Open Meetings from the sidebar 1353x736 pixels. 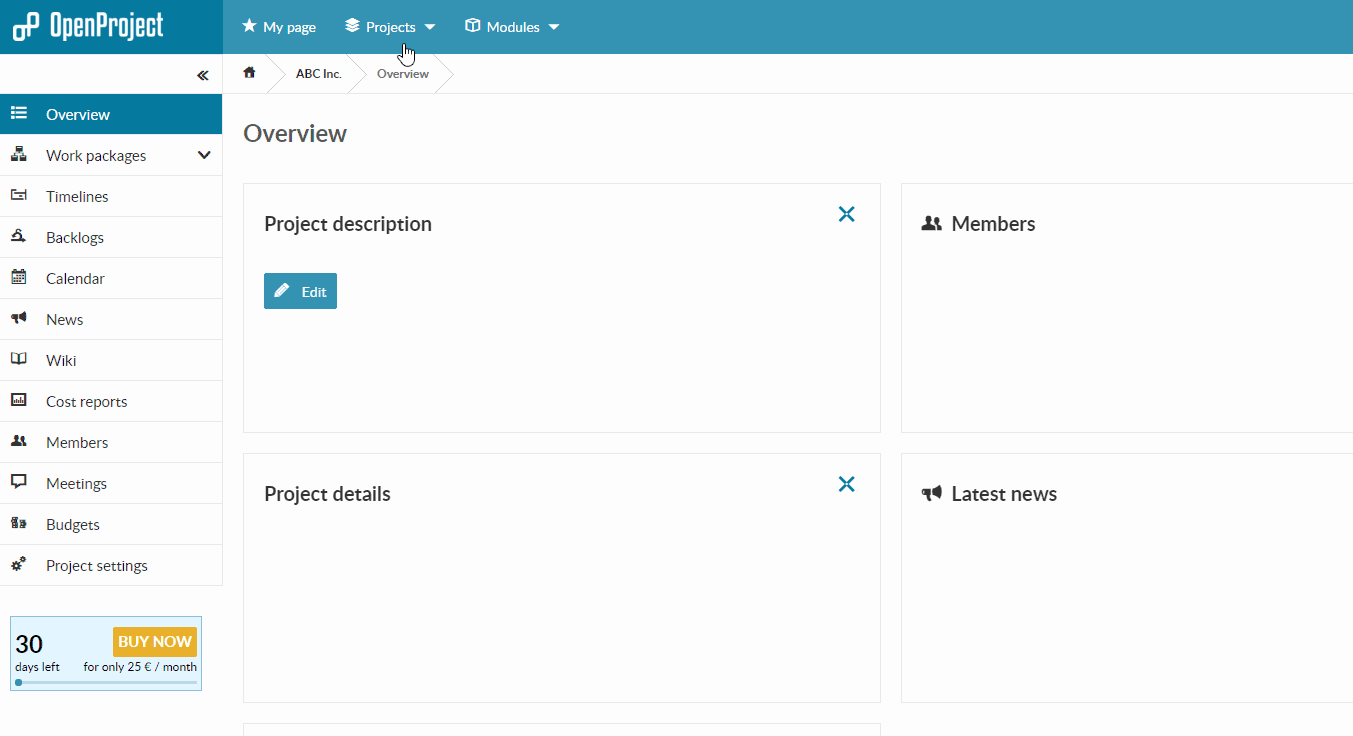tap(76, 484)
